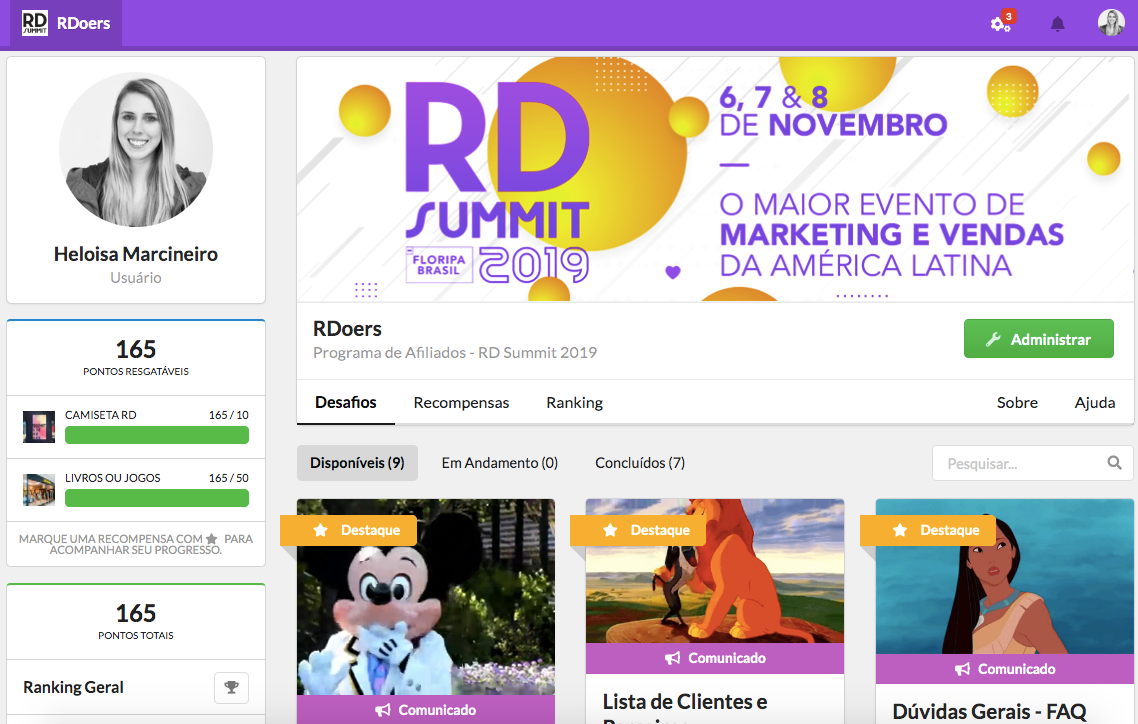Screen dimensions: 1138x724
Task: Click the Ranking Geral heading
Action: pyautogui.click(x=73, y=687)
